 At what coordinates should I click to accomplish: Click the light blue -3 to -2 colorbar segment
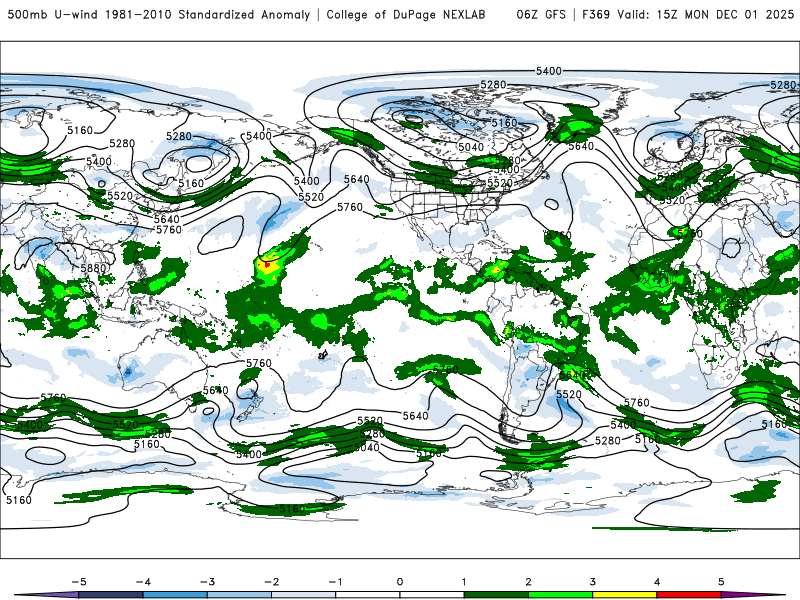[239, 595]
